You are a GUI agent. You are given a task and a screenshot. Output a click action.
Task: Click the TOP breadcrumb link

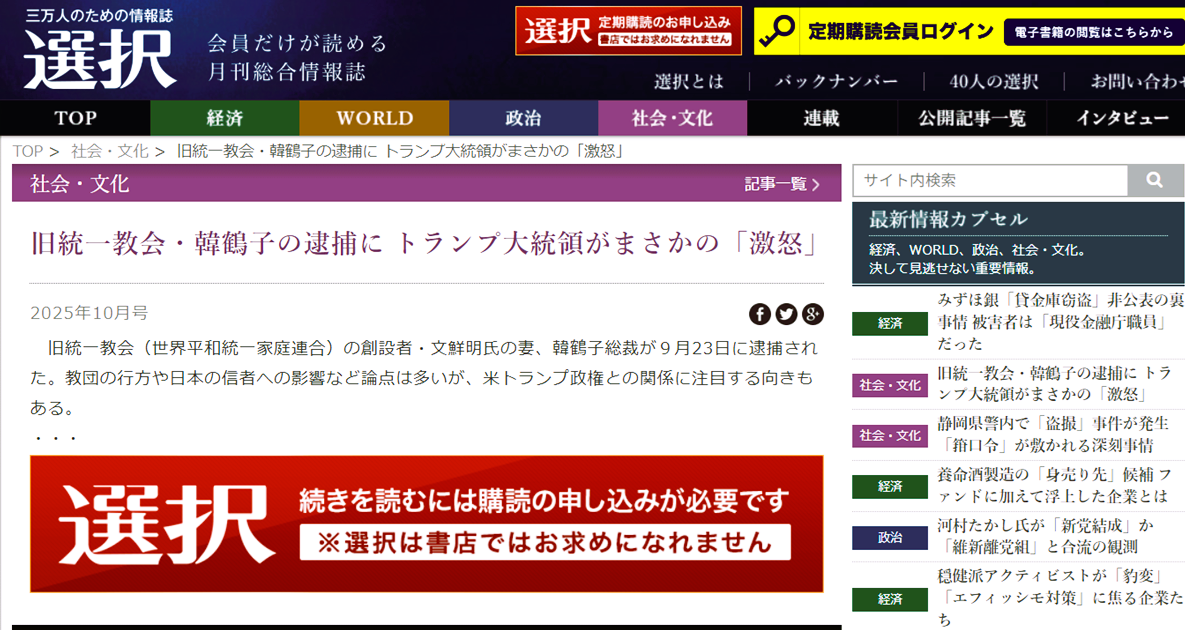click(27, 151)
